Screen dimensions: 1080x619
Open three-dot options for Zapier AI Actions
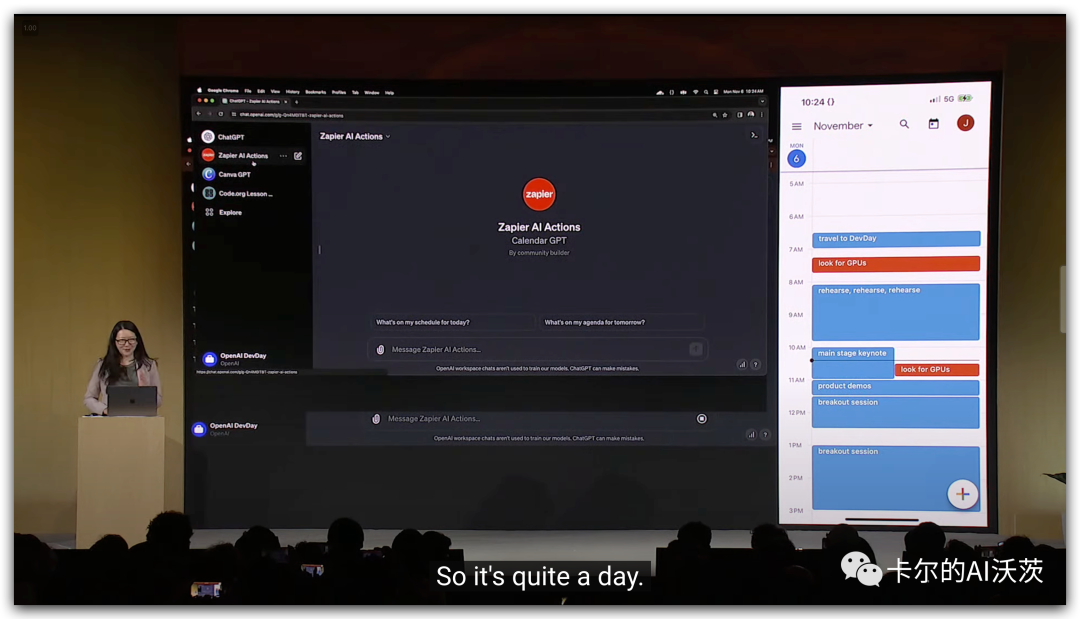[284, 156]
